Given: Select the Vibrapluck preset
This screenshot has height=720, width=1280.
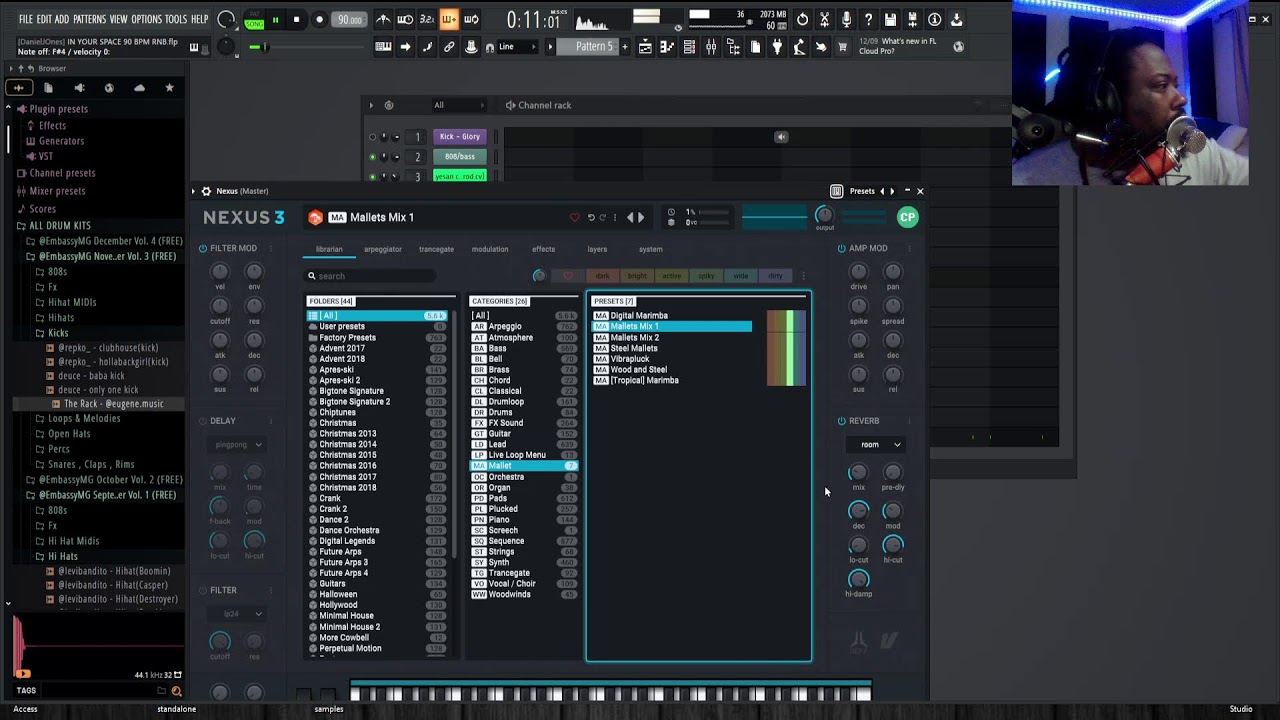Looking at the screenshot, I should [630, 359].
